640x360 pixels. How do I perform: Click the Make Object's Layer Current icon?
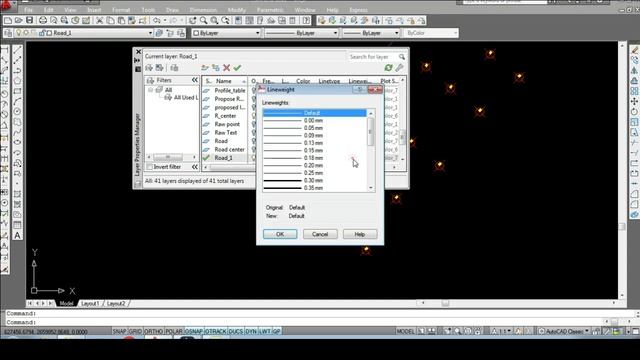[159, 33]
